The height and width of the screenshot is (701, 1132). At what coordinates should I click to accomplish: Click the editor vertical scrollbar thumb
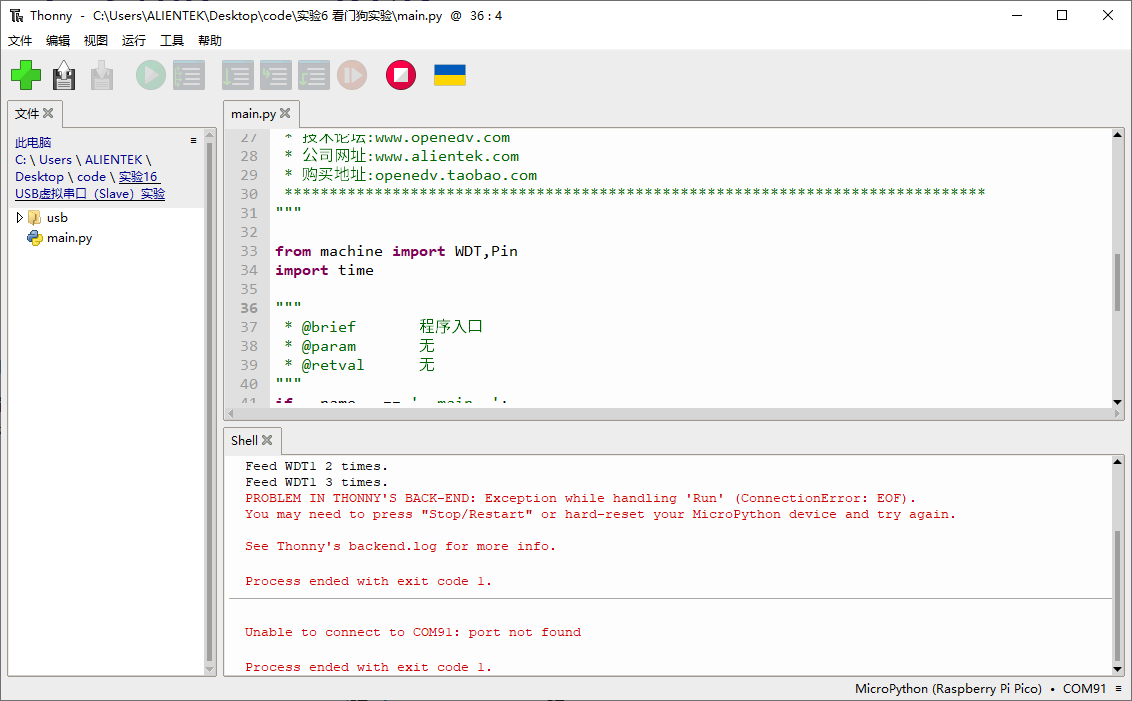coord(1118,282)
